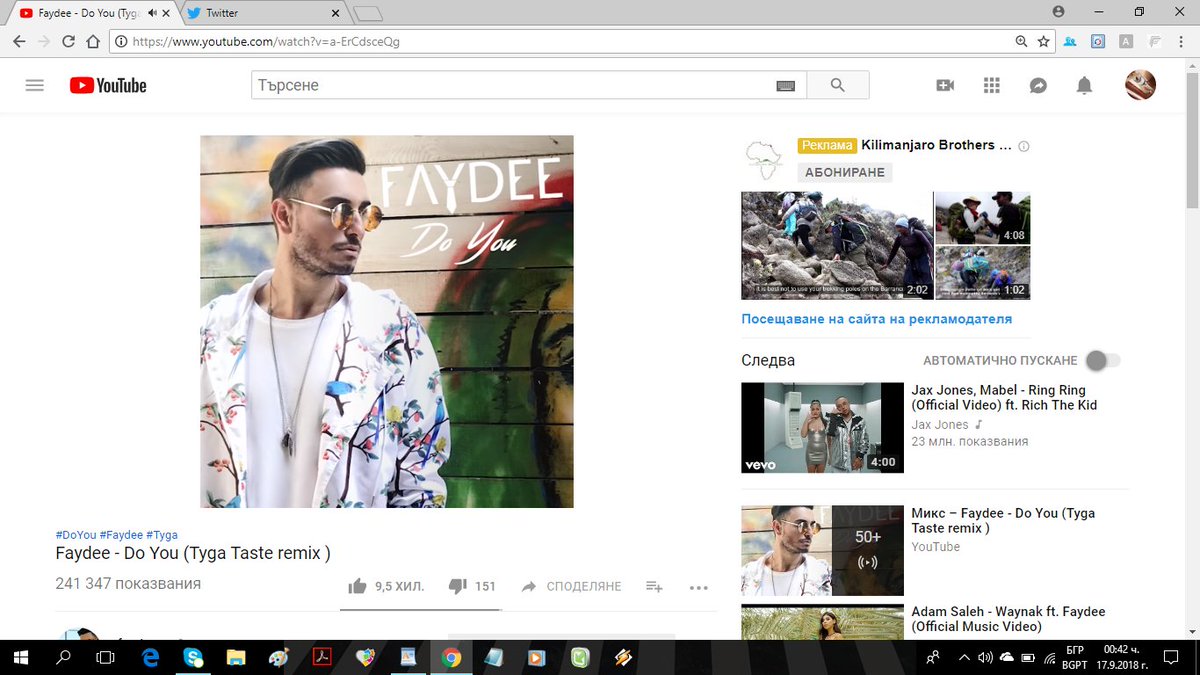This screenshot has height=675, width=1200.
Task: Click the ad info circle icon
Action: tap(1024, 146)
